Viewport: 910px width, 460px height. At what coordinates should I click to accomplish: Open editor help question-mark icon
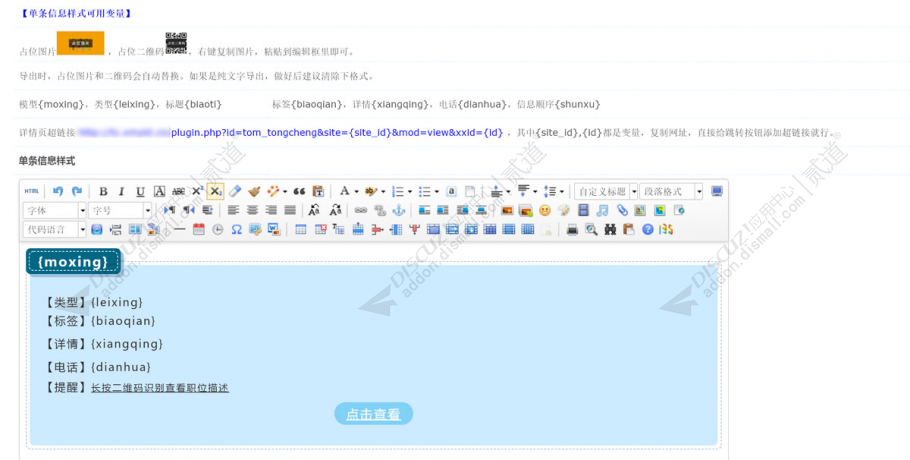click(647, 229)
